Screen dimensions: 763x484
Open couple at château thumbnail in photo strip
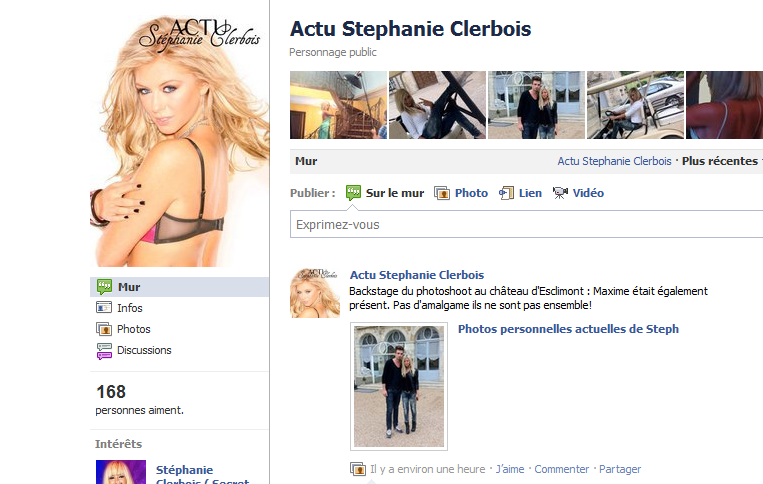tap(536, 105)
